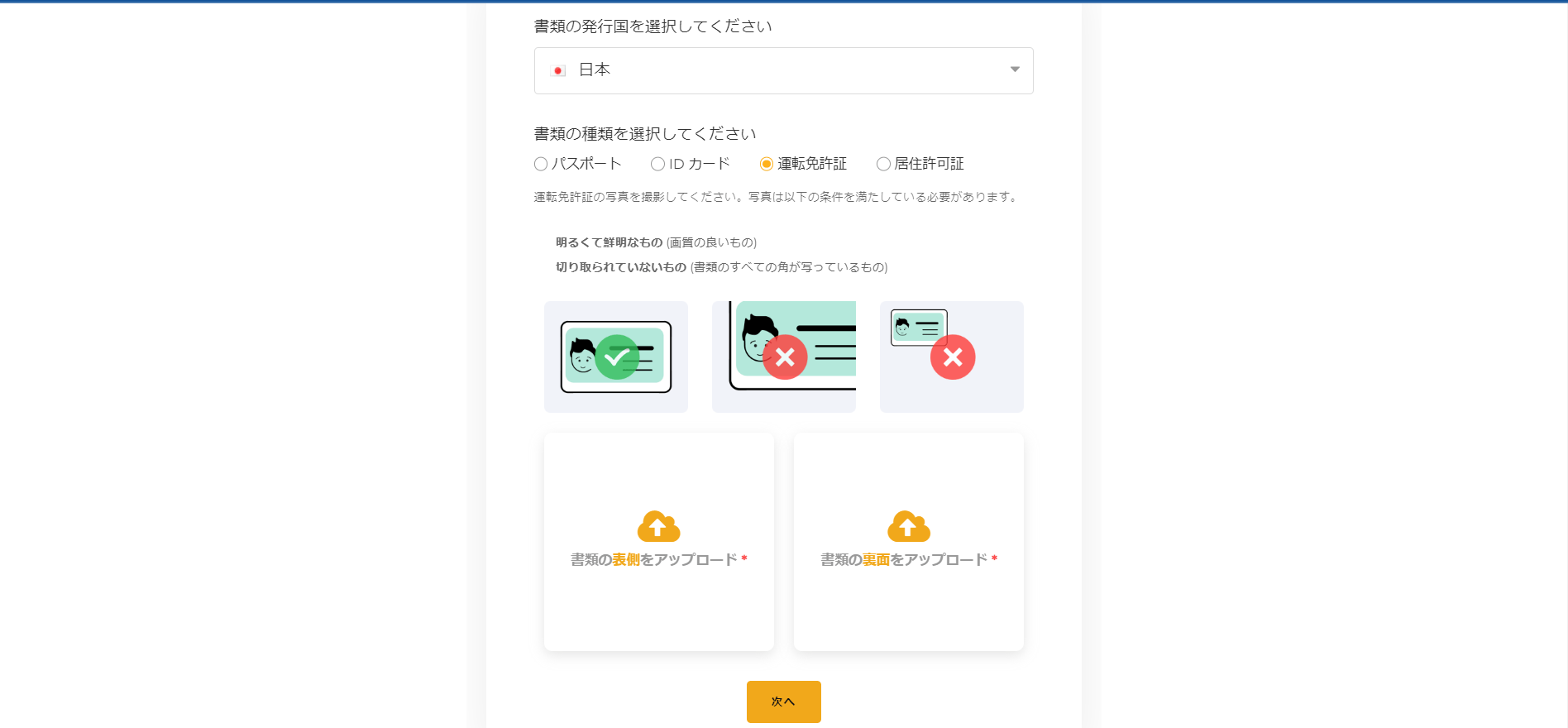
Task: Select the 運転免許証 radio button
Action: pos(767,164)
